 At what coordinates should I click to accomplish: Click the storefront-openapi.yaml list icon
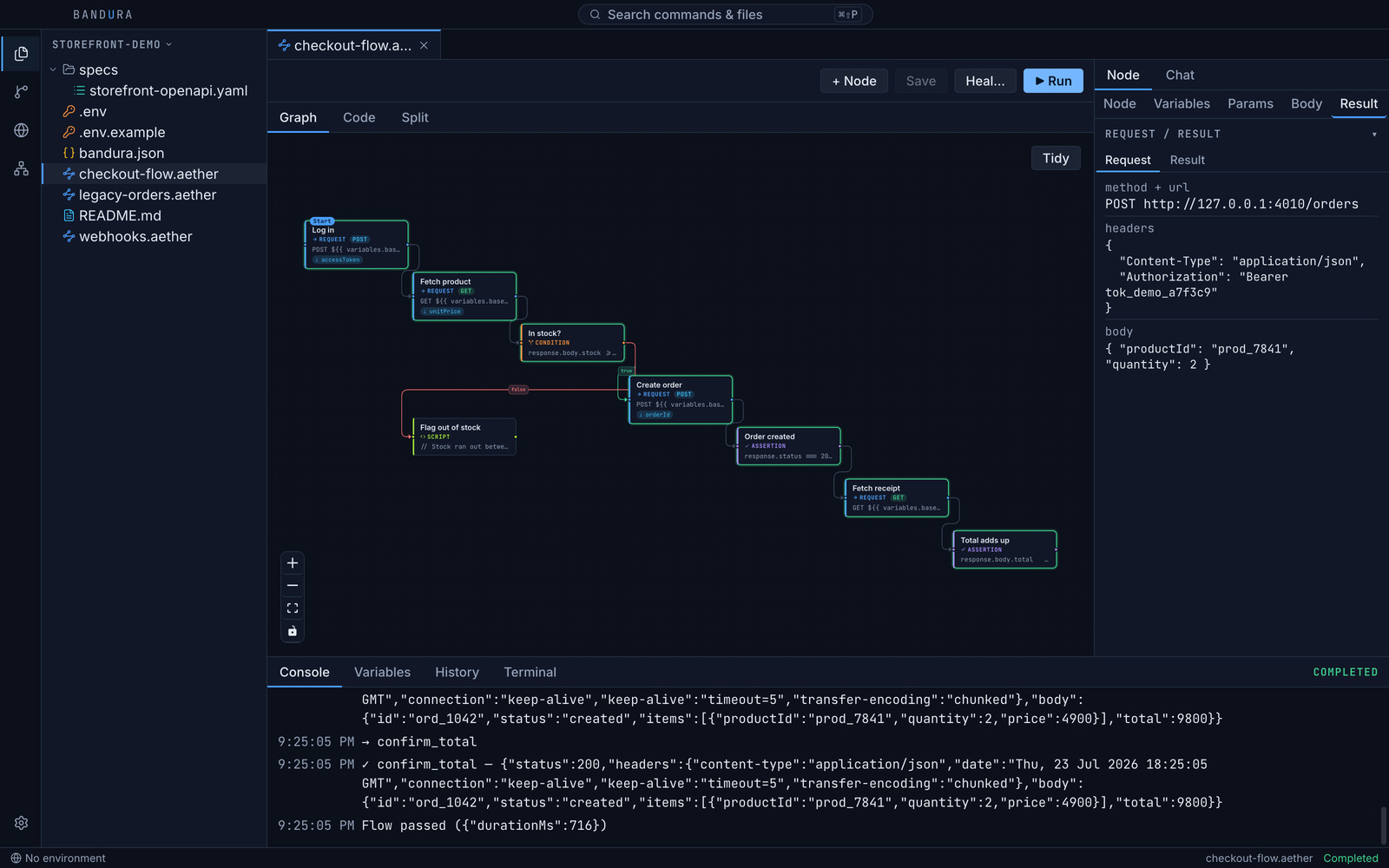point(79,90)
